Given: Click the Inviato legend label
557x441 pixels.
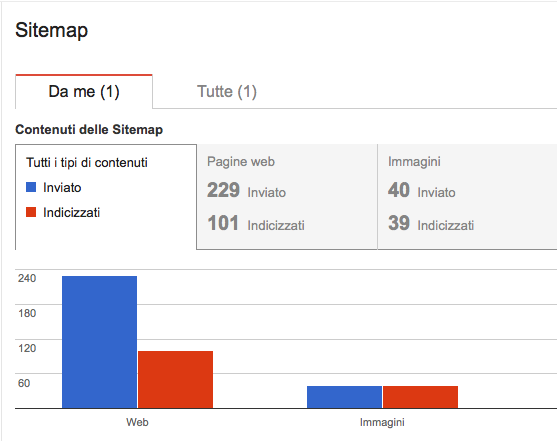Looking at the screenshot, I should coord(62,187).
